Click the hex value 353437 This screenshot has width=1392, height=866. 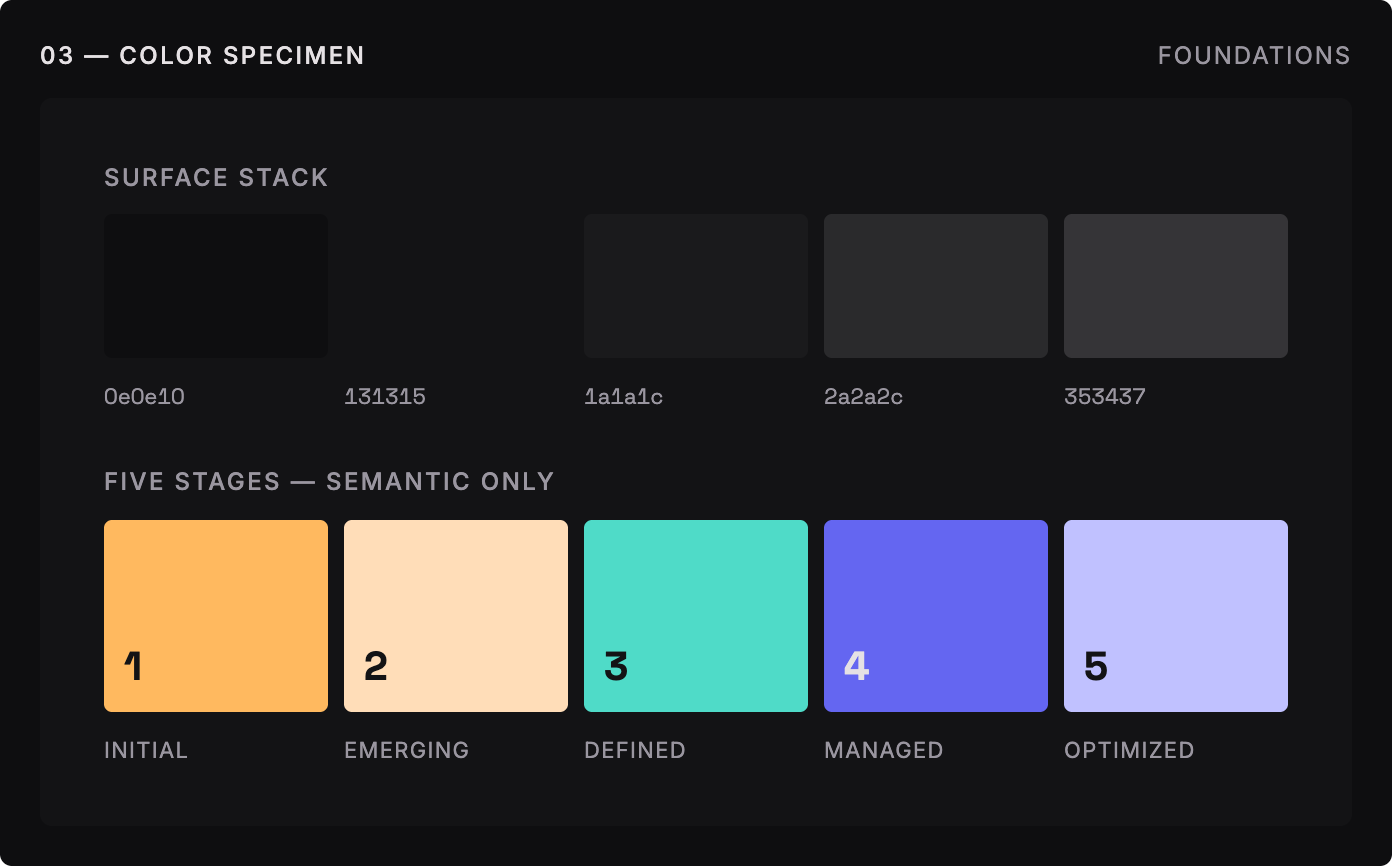(x=1105, y=397)
